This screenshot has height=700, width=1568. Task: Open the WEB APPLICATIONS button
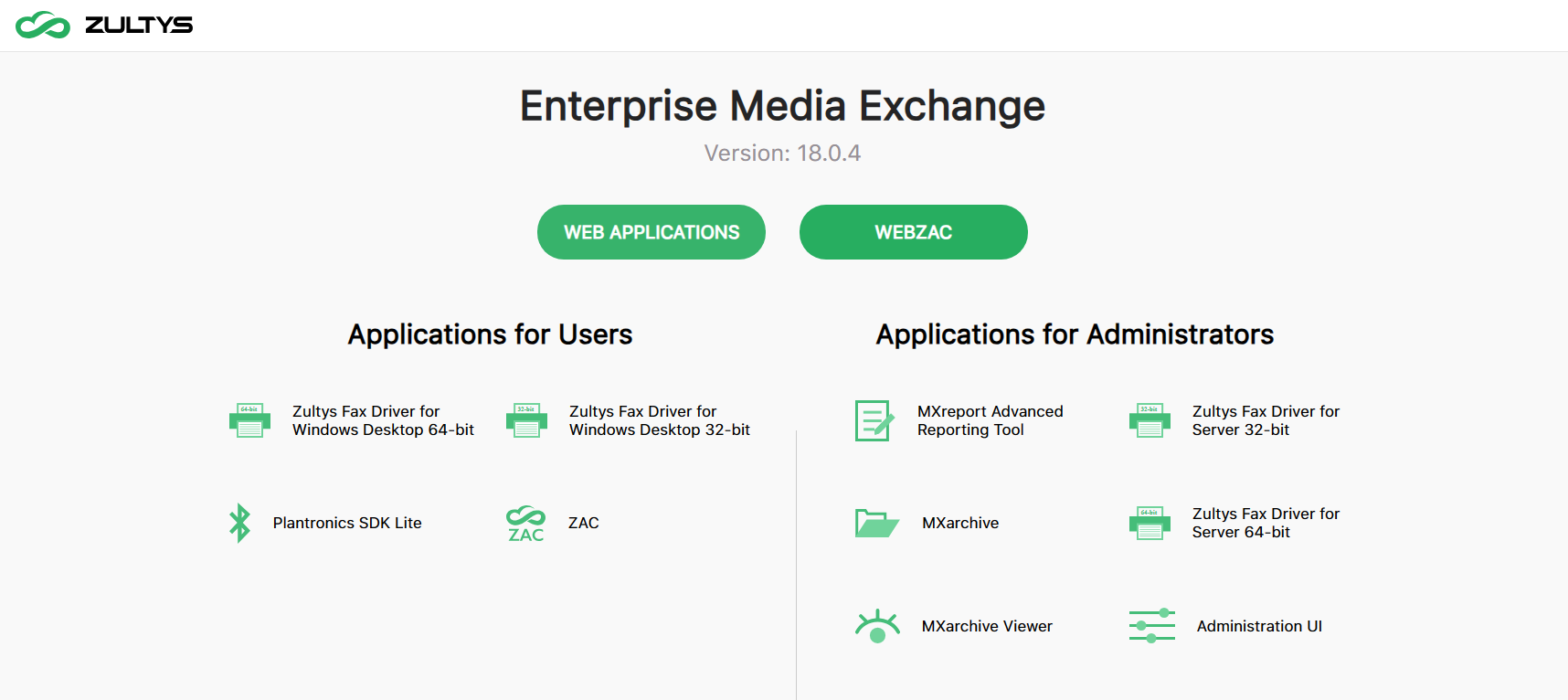(652, 232)
